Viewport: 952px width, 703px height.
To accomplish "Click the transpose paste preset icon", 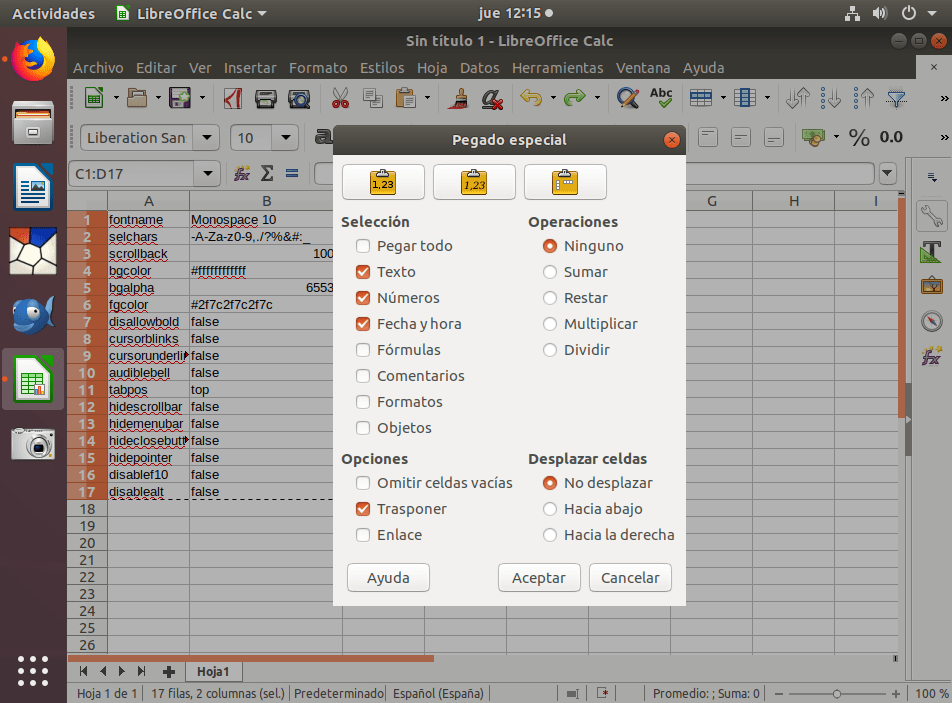I will click(565, 182).
